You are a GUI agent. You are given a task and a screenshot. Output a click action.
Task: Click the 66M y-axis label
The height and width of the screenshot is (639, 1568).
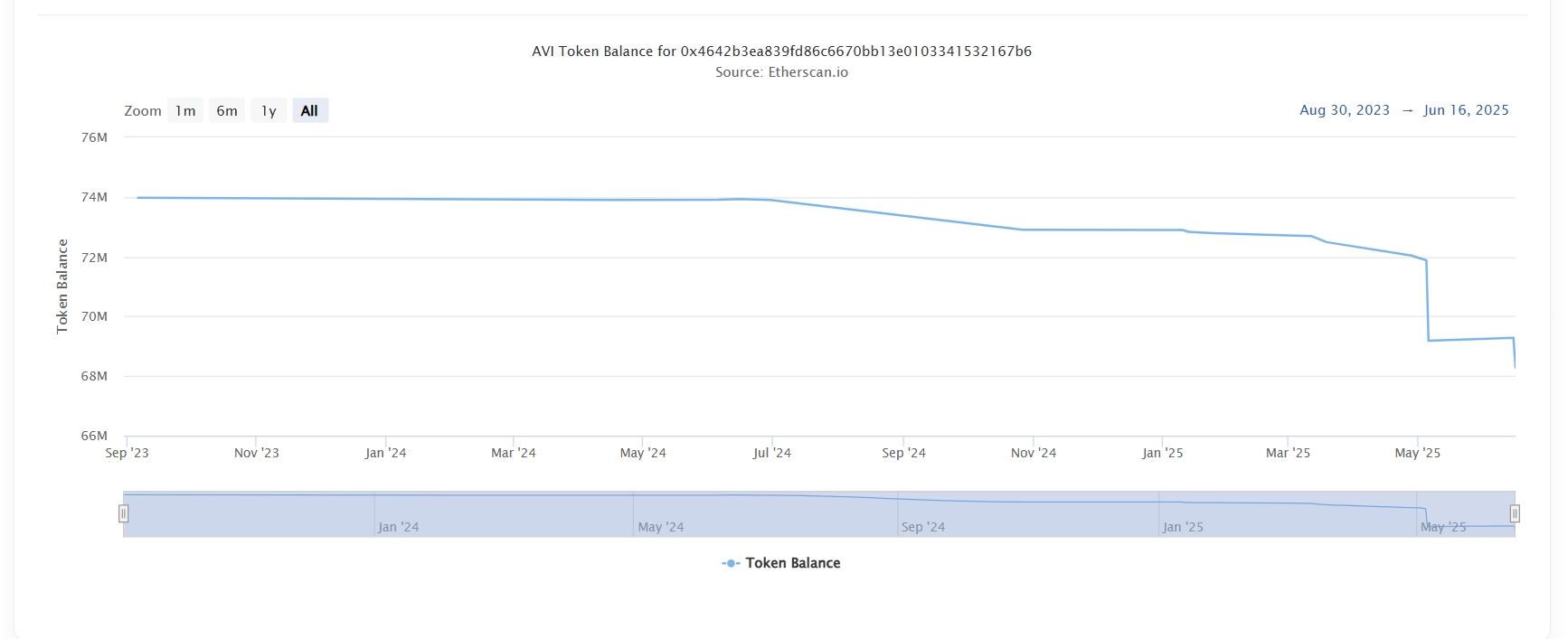coord(94,436)
